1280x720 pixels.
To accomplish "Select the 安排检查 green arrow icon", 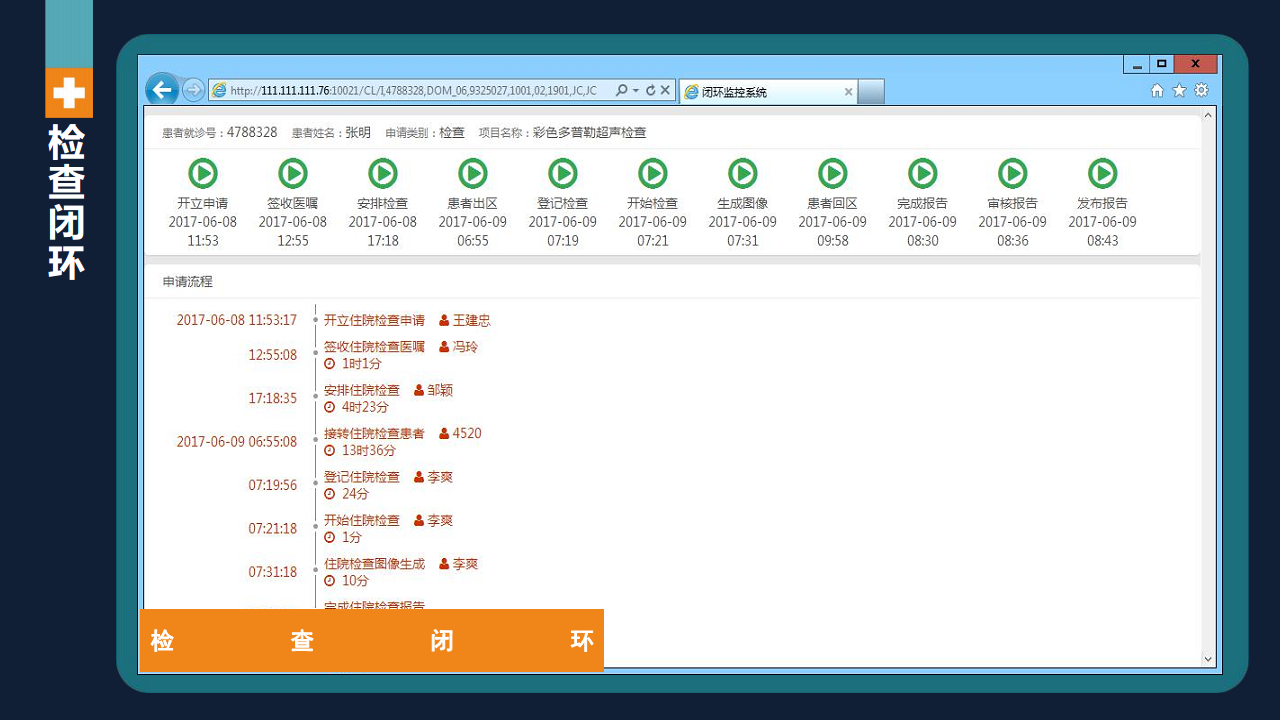I will pos(383,173).
